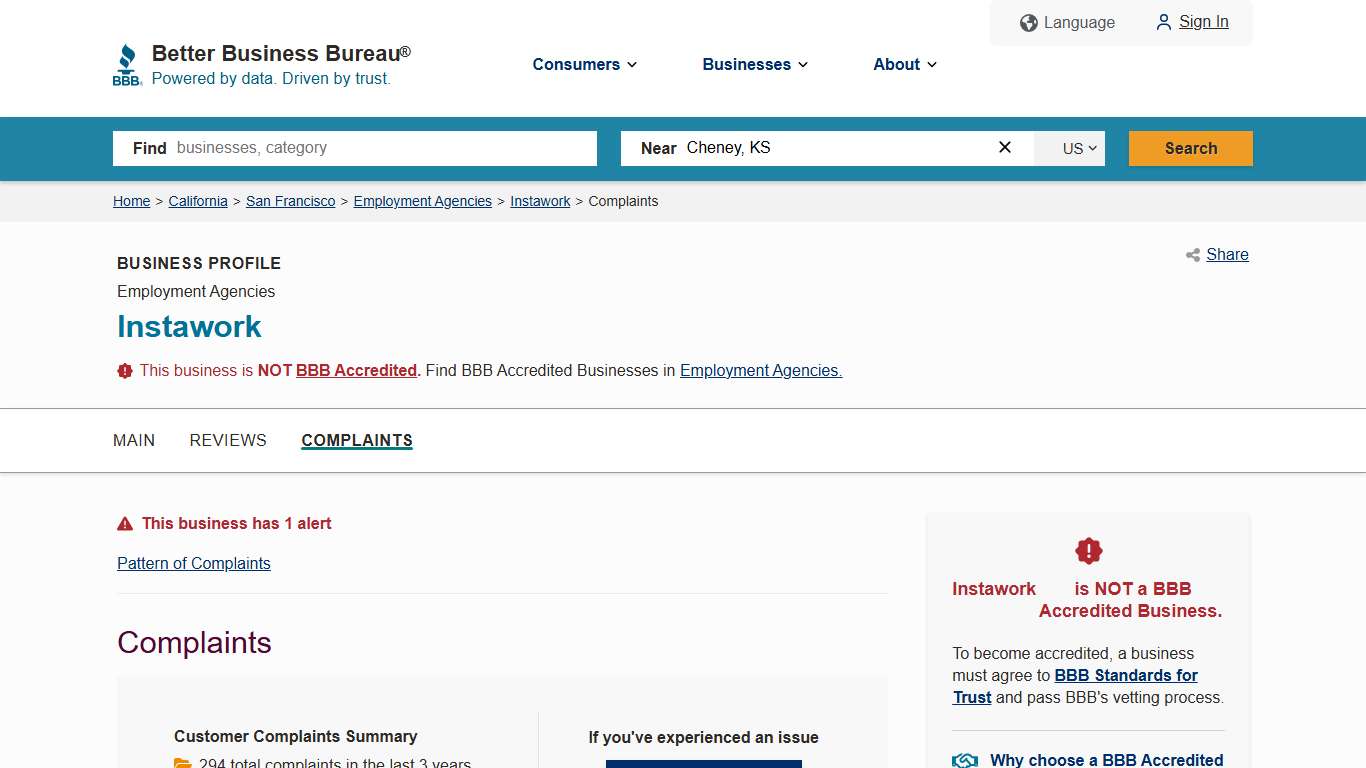Screen dimensions: 1366x768
Task: Expand the Businesses navigation dropdown
Action: 754,64
